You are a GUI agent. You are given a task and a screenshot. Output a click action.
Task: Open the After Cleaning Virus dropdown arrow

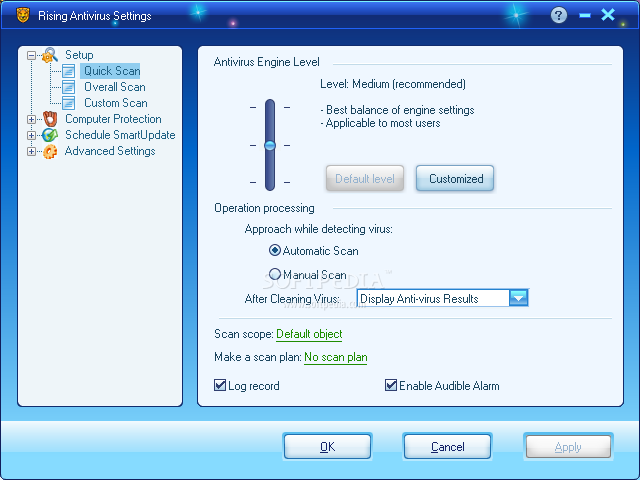point(518,298)
